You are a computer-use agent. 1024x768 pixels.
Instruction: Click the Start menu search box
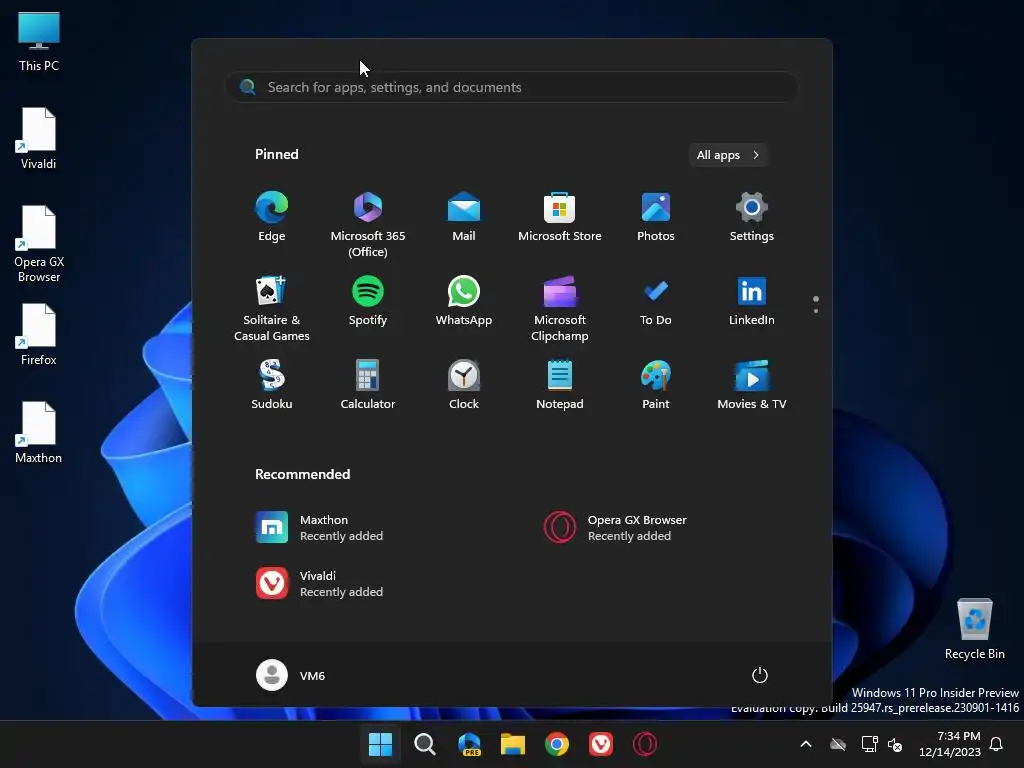click(512, 87)
